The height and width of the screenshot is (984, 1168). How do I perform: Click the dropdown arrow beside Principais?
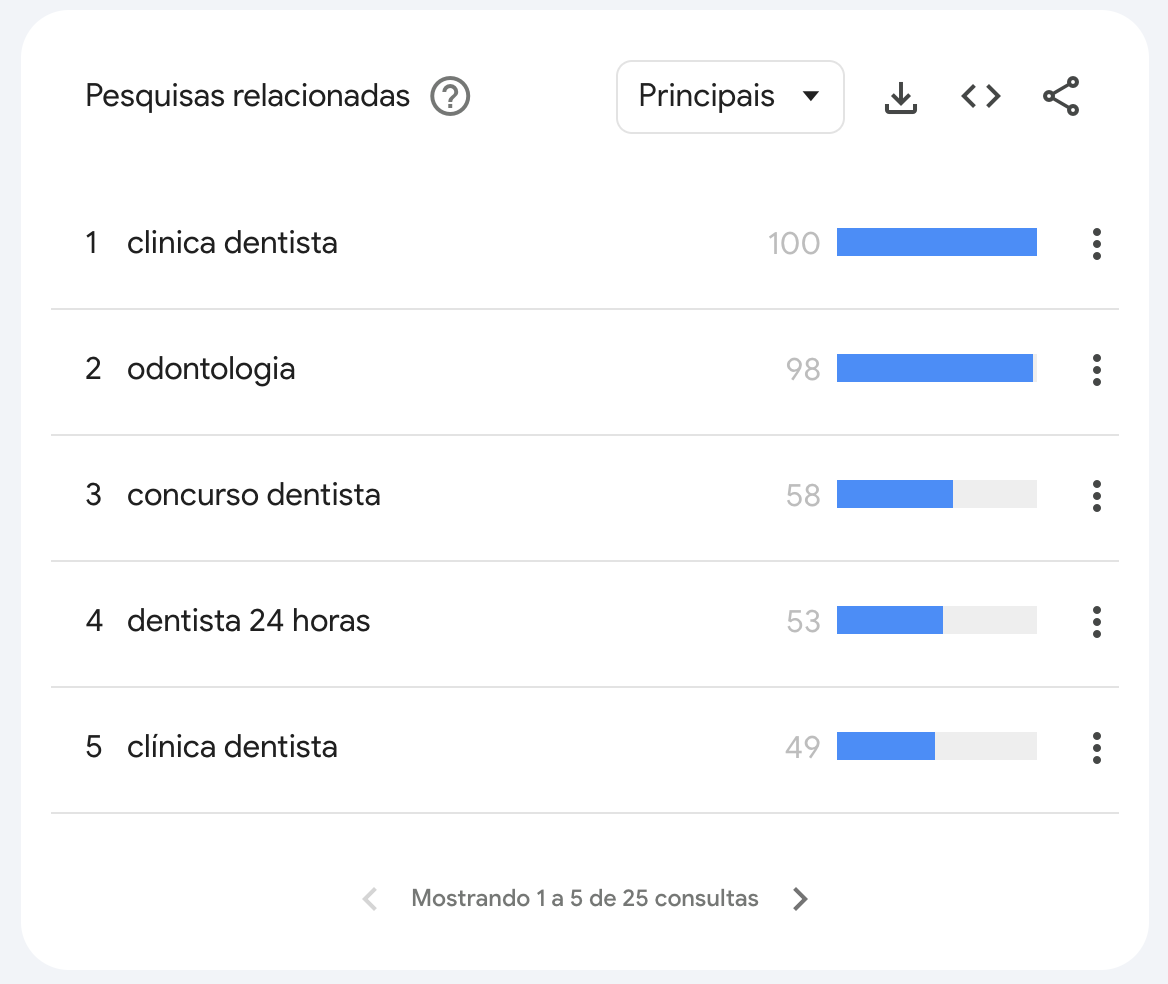coord(812,97)
